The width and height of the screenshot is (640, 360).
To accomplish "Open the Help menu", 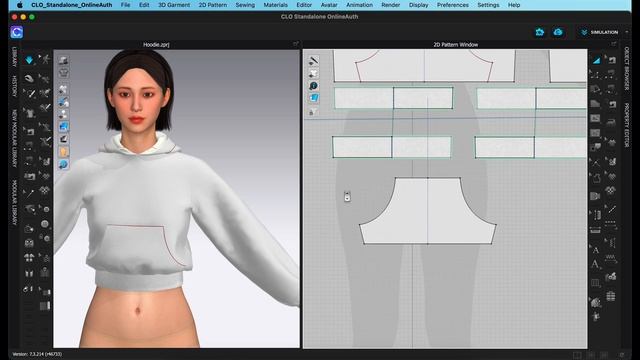I will (514, 5).
